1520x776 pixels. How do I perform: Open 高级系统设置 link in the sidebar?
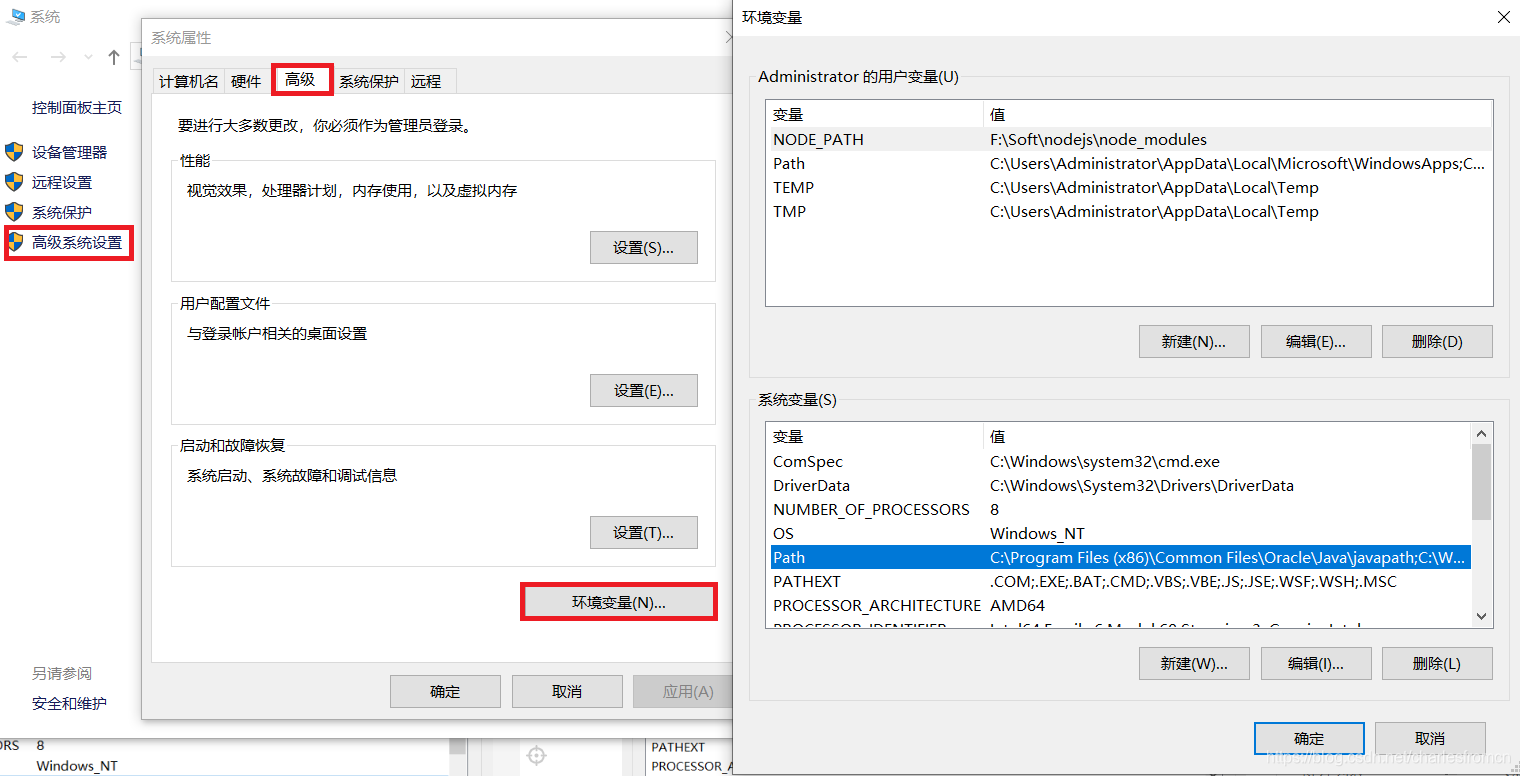point(77,242)
